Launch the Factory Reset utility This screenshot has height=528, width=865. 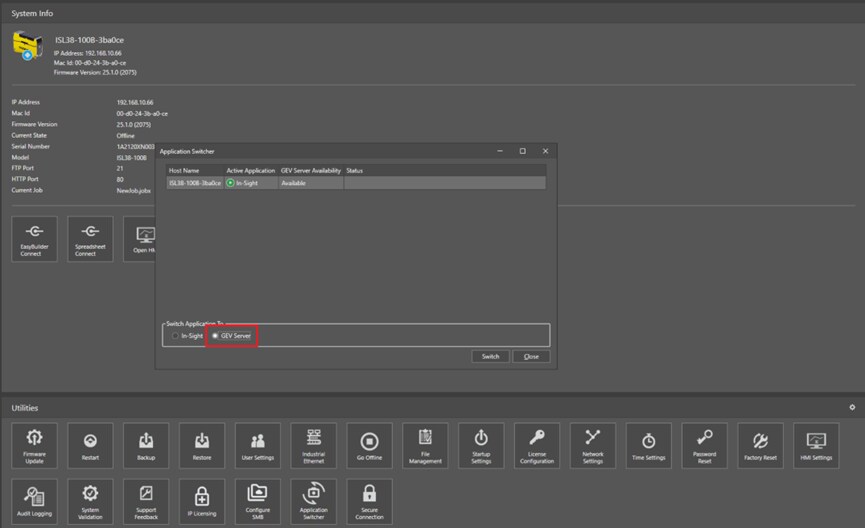760,445
